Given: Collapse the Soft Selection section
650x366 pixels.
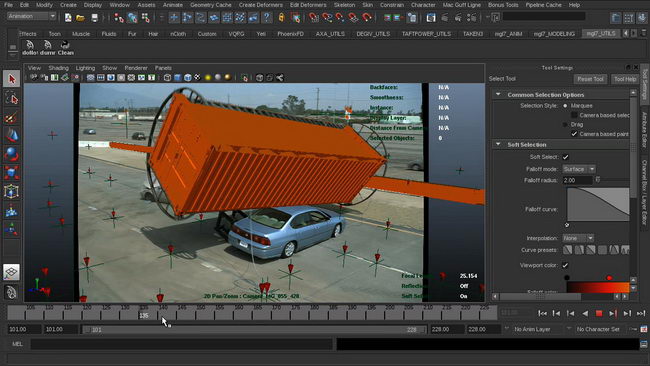Looking at the screenshot, I should (x=498, y=144).
